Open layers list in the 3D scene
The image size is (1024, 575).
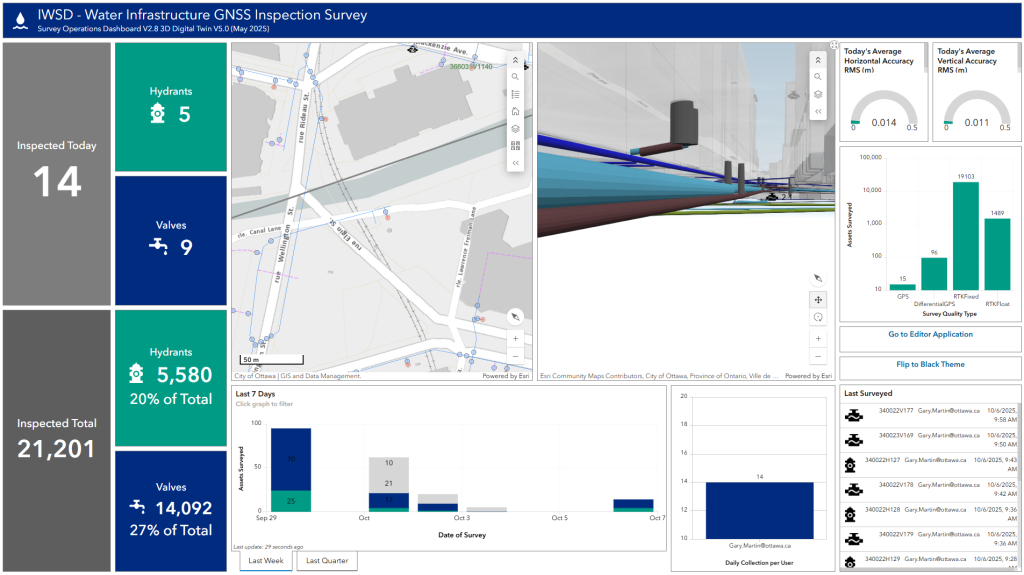click(x=818, y=94)
